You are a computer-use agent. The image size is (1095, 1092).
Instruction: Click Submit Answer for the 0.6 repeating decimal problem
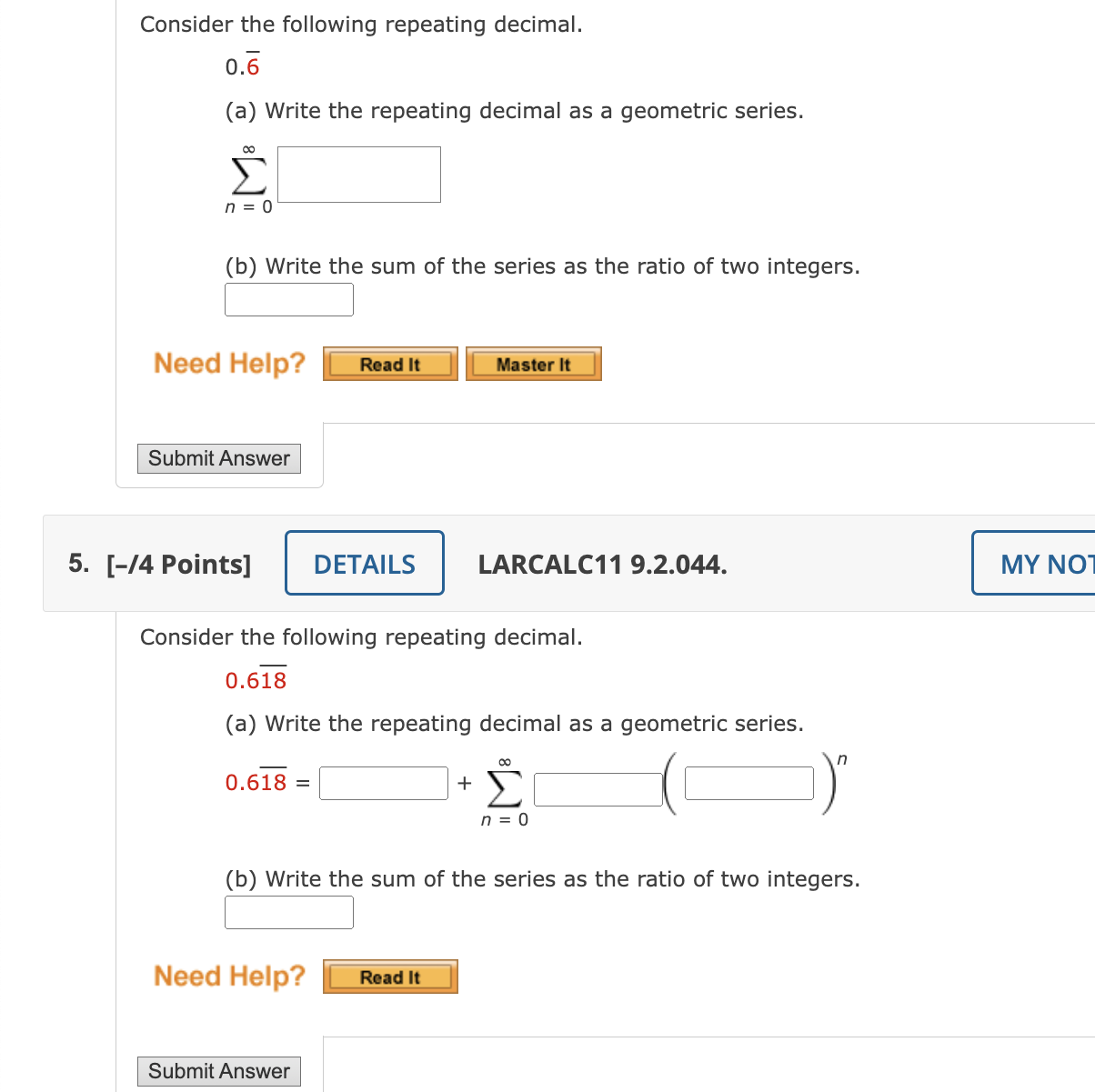218,458
